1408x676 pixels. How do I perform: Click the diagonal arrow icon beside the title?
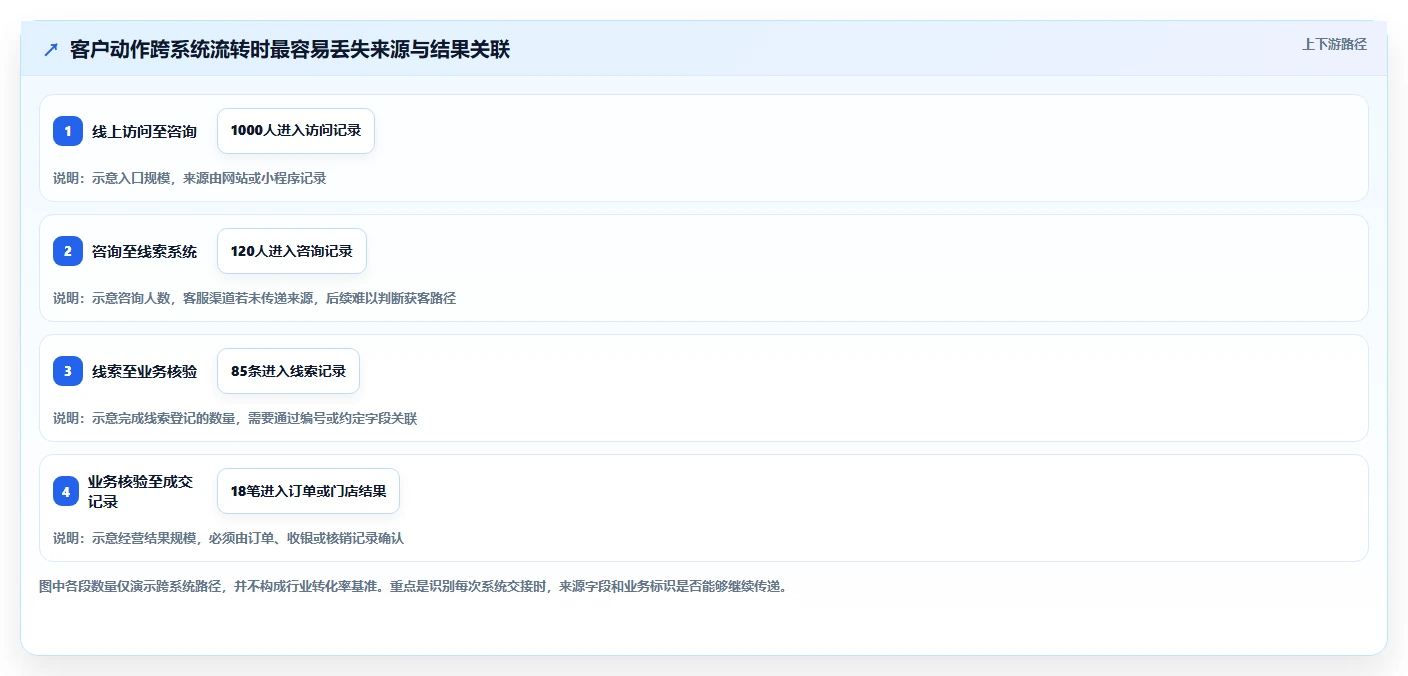pyautogui.click(x=51, y=50)
